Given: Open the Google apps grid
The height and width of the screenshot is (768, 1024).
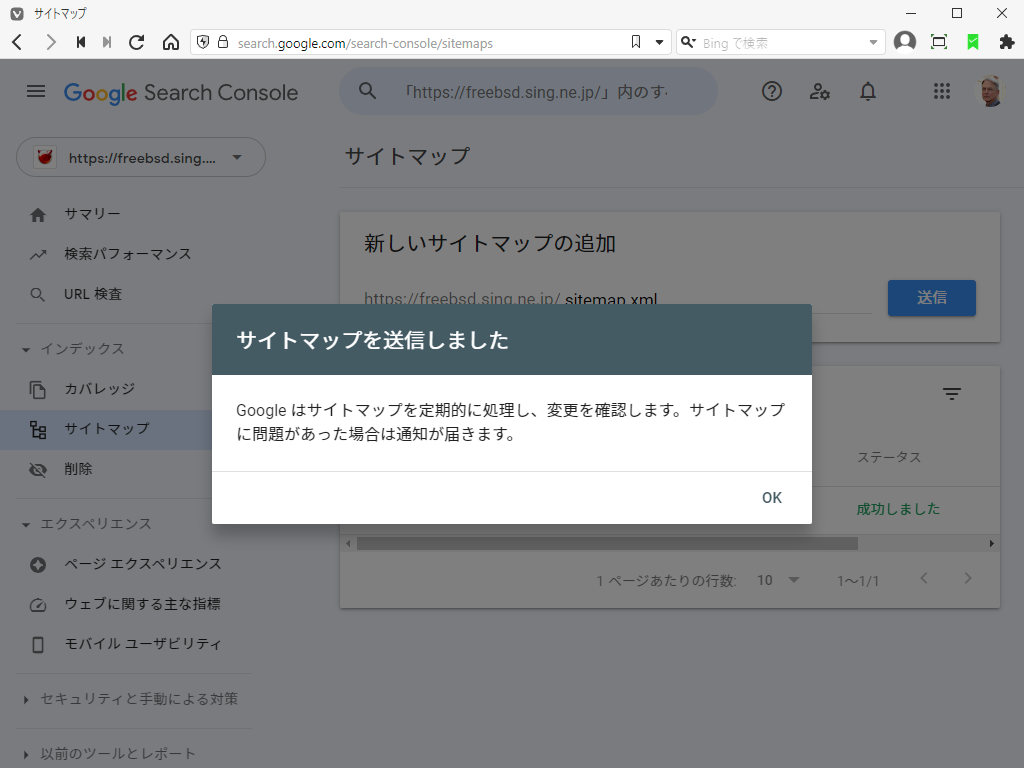Looking at the screenshot, I should point(941,91).
